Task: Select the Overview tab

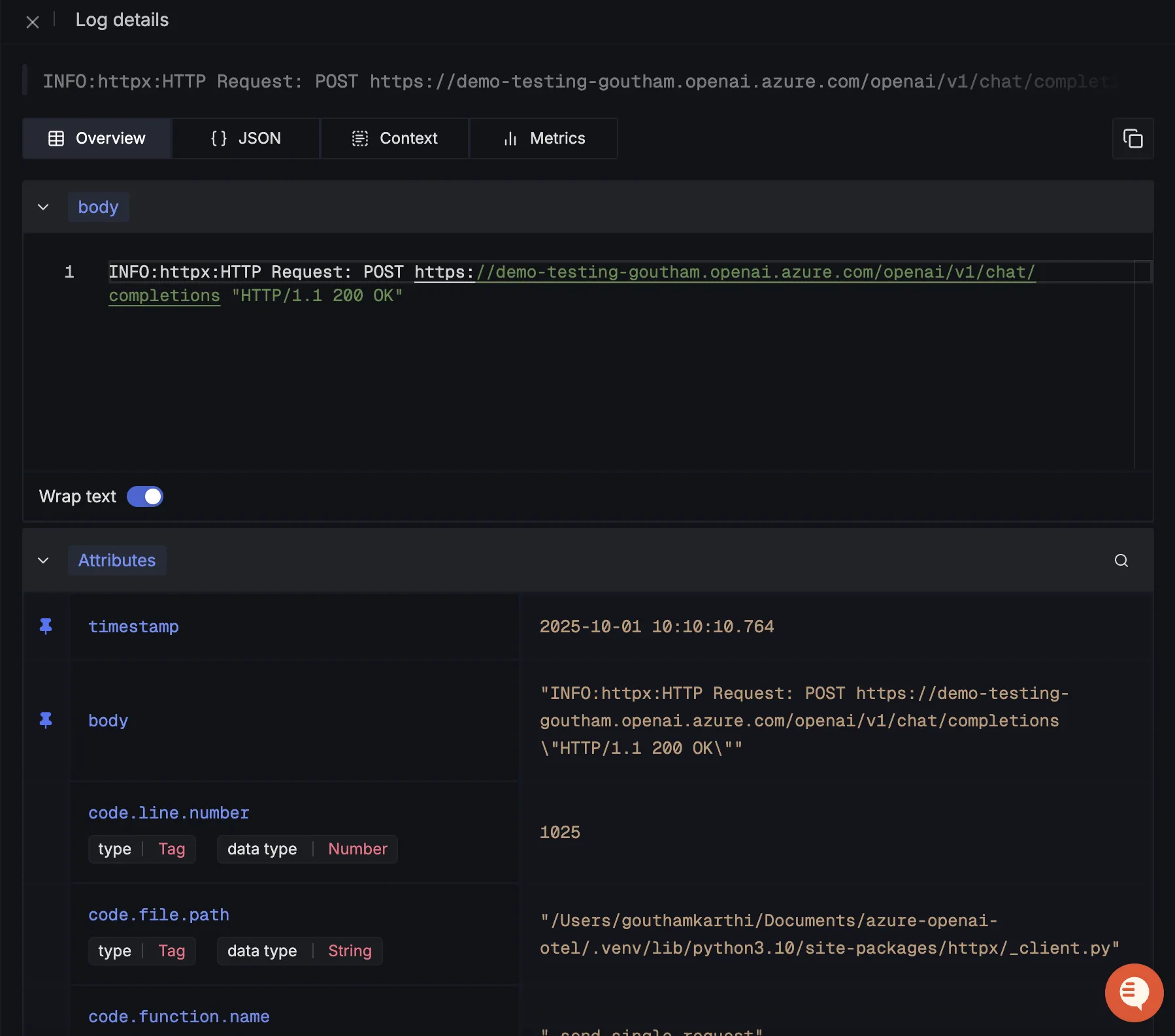Action: click(97, 138)
